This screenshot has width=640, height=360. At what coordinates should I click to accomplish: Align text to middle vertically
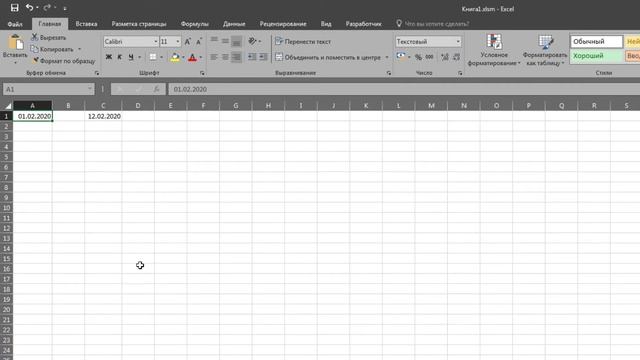point(225,41)
